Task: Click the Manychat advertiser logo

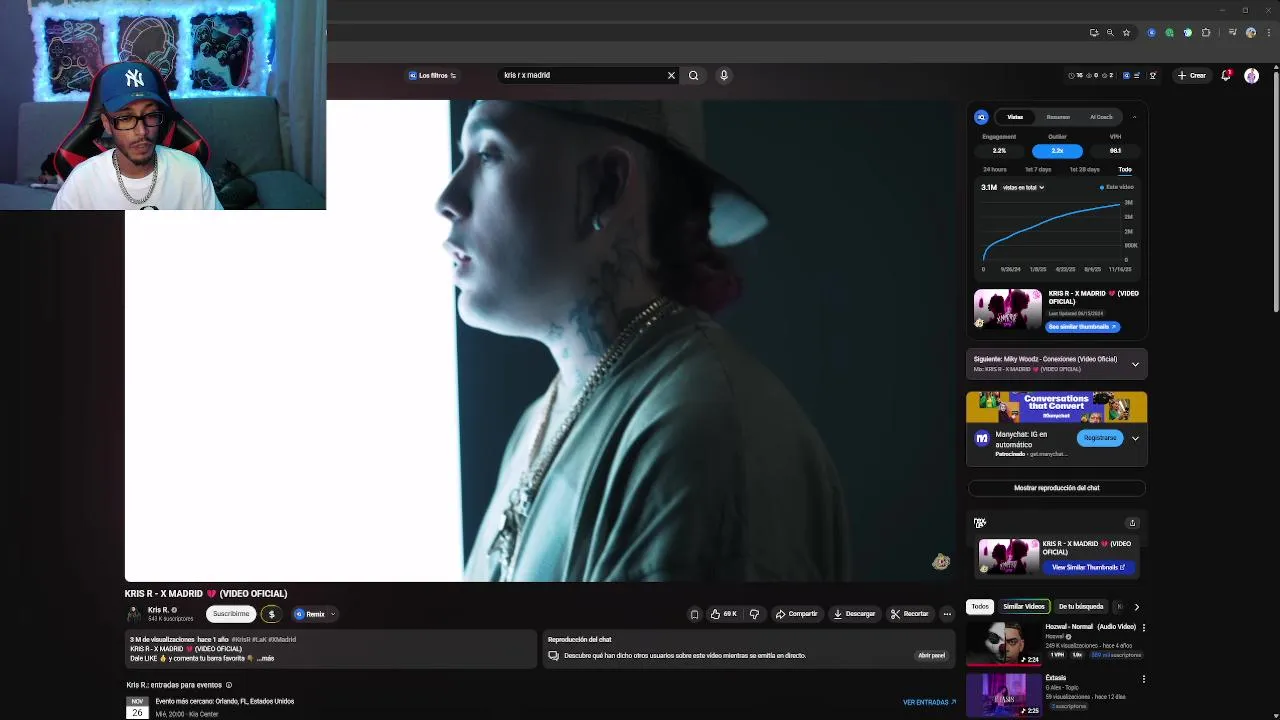Action: [x=981, y=438]
